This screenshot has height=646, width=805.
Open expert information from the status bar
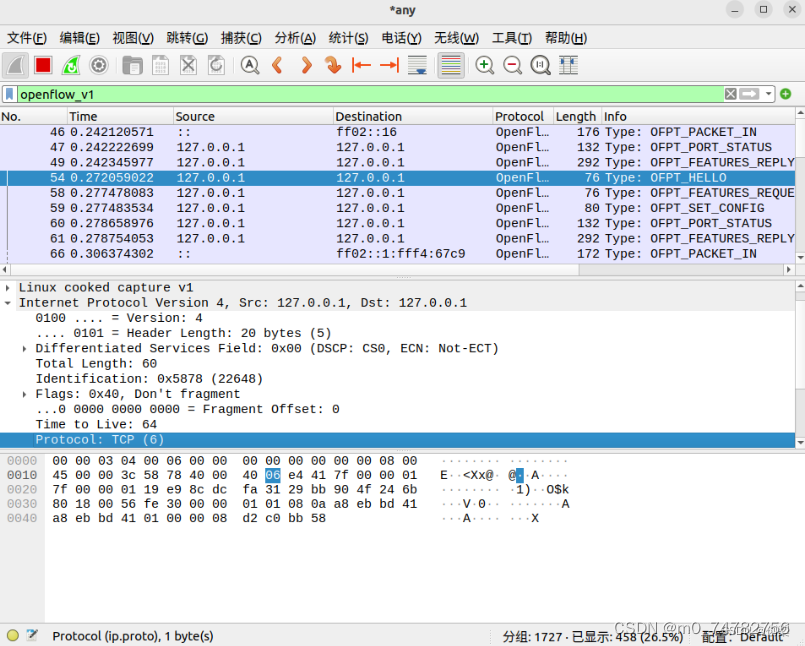point(13,635)
